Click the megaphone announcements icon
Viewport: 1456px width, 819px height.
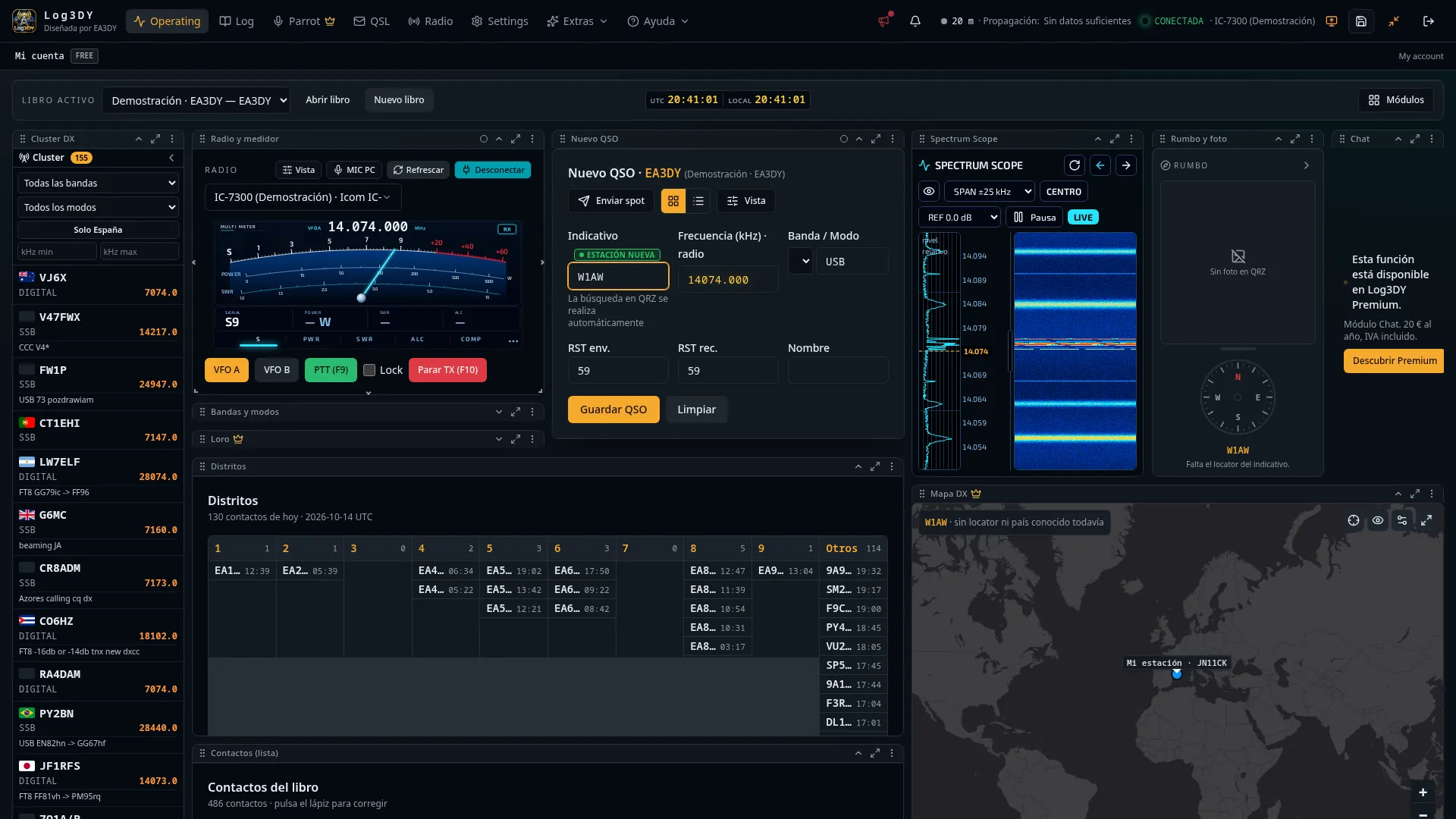click(x=884, y=21)
